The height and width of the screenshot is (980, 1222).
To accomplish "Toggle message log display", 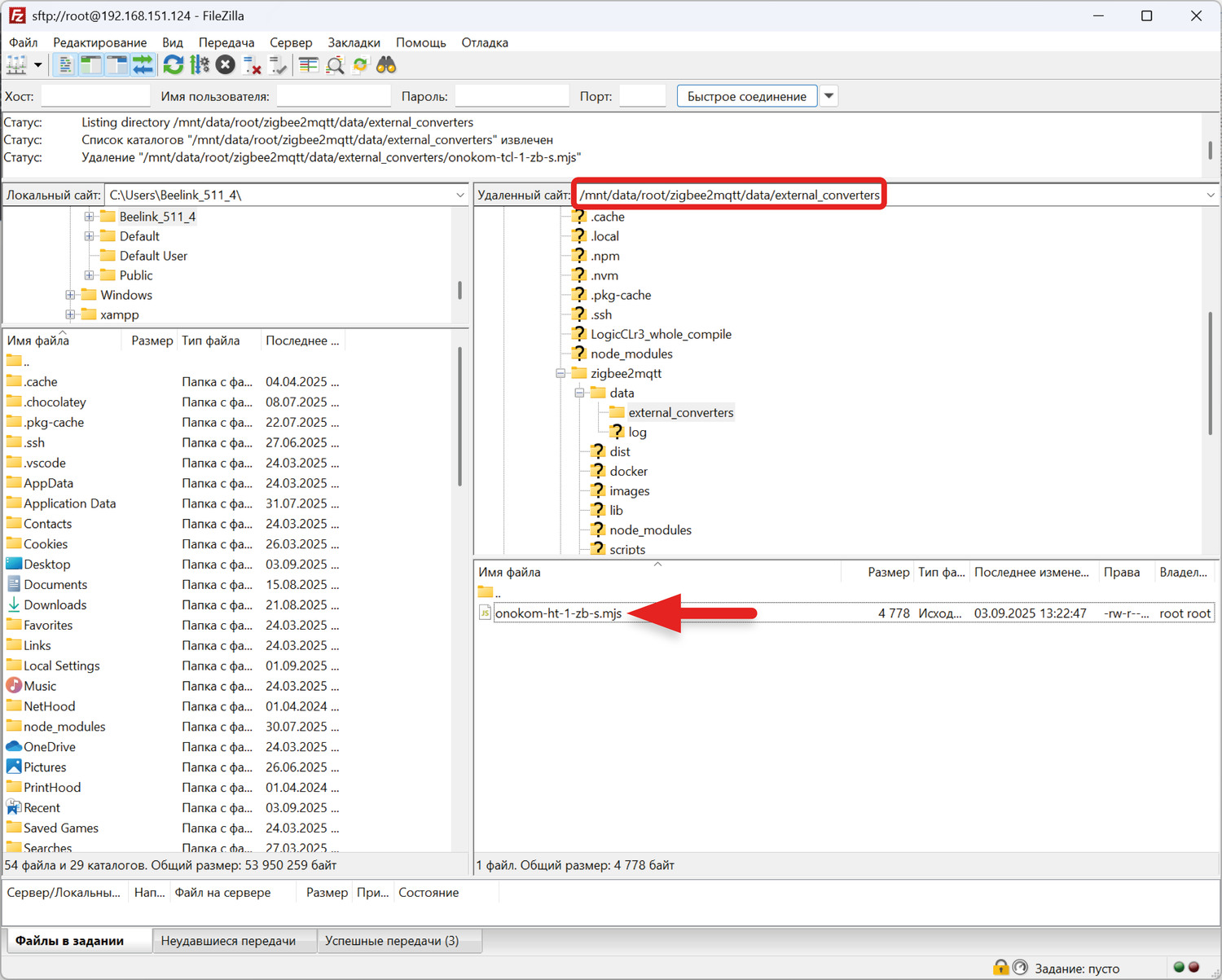I will pos(66,65).
